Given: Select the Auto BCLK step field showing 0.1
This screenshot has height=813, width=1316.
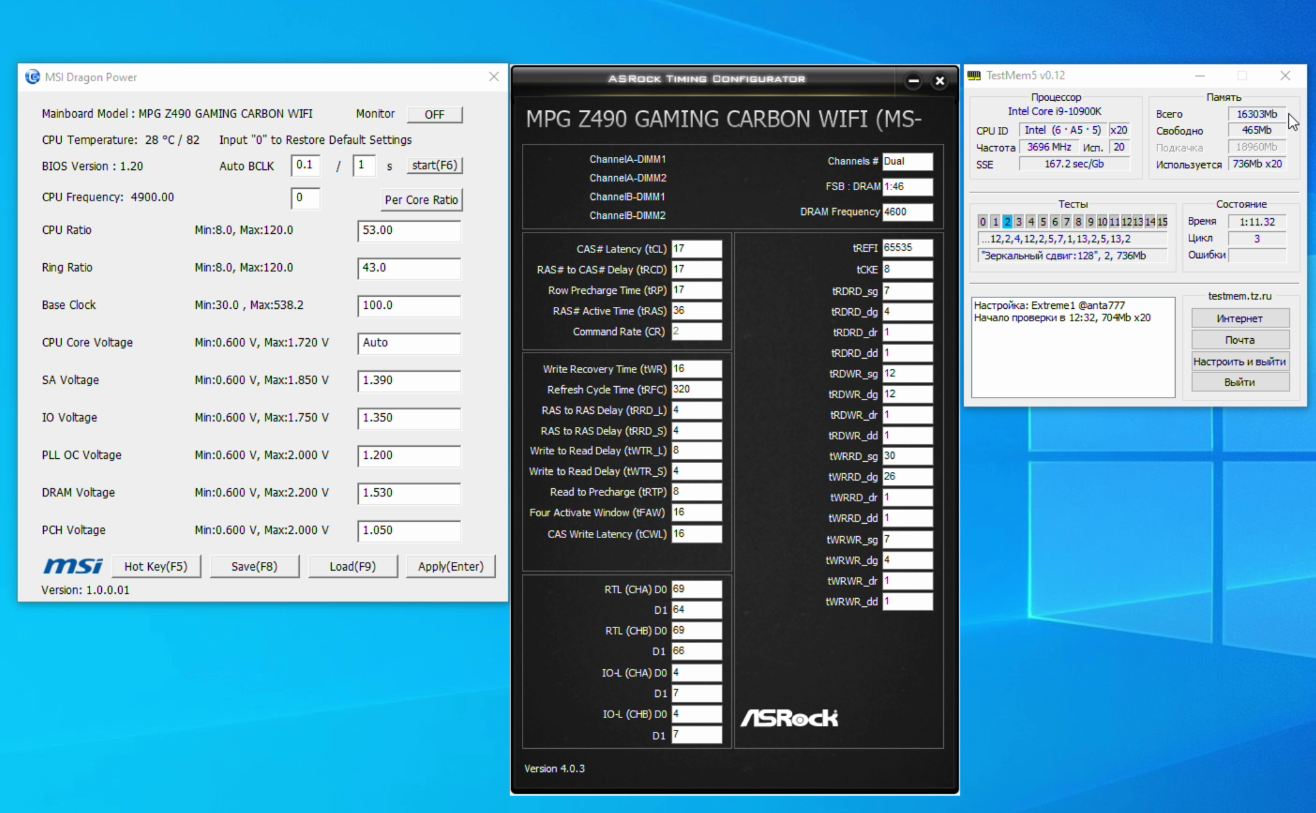Looking at the screenshot, I should [305, 165].
